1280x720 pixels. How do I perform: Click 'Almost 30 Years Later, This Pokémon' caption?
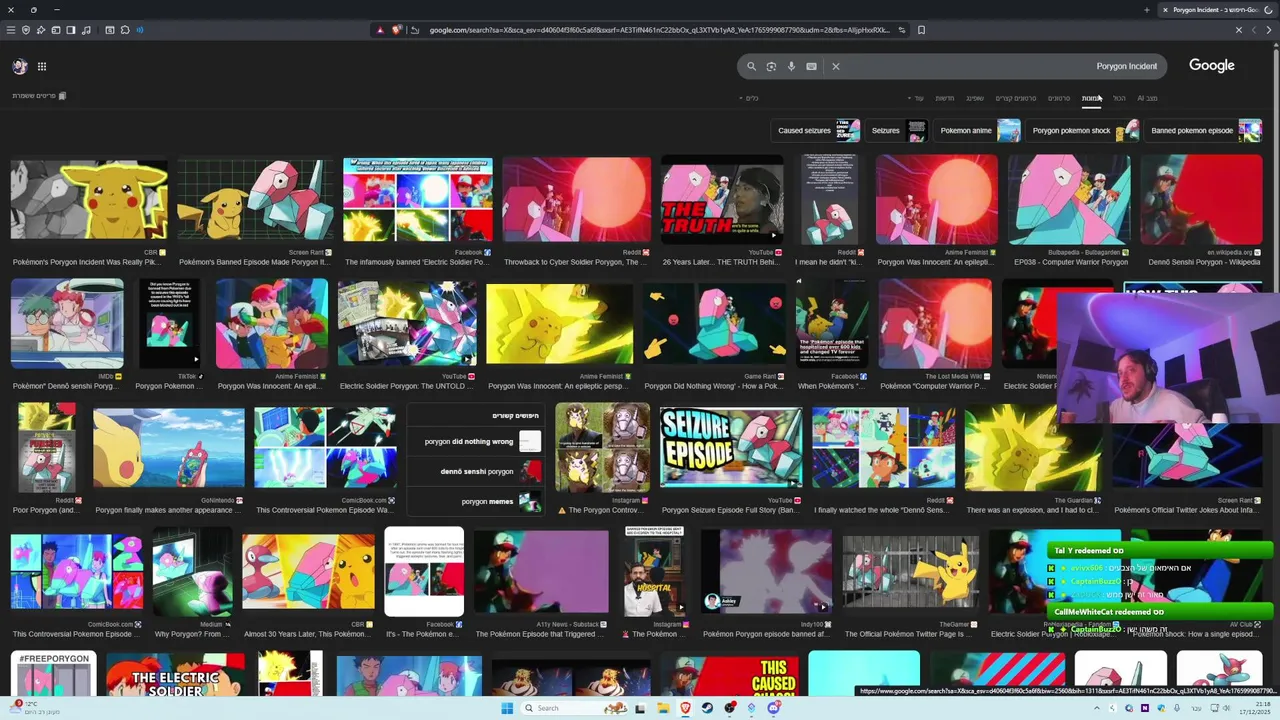(307, 634)
